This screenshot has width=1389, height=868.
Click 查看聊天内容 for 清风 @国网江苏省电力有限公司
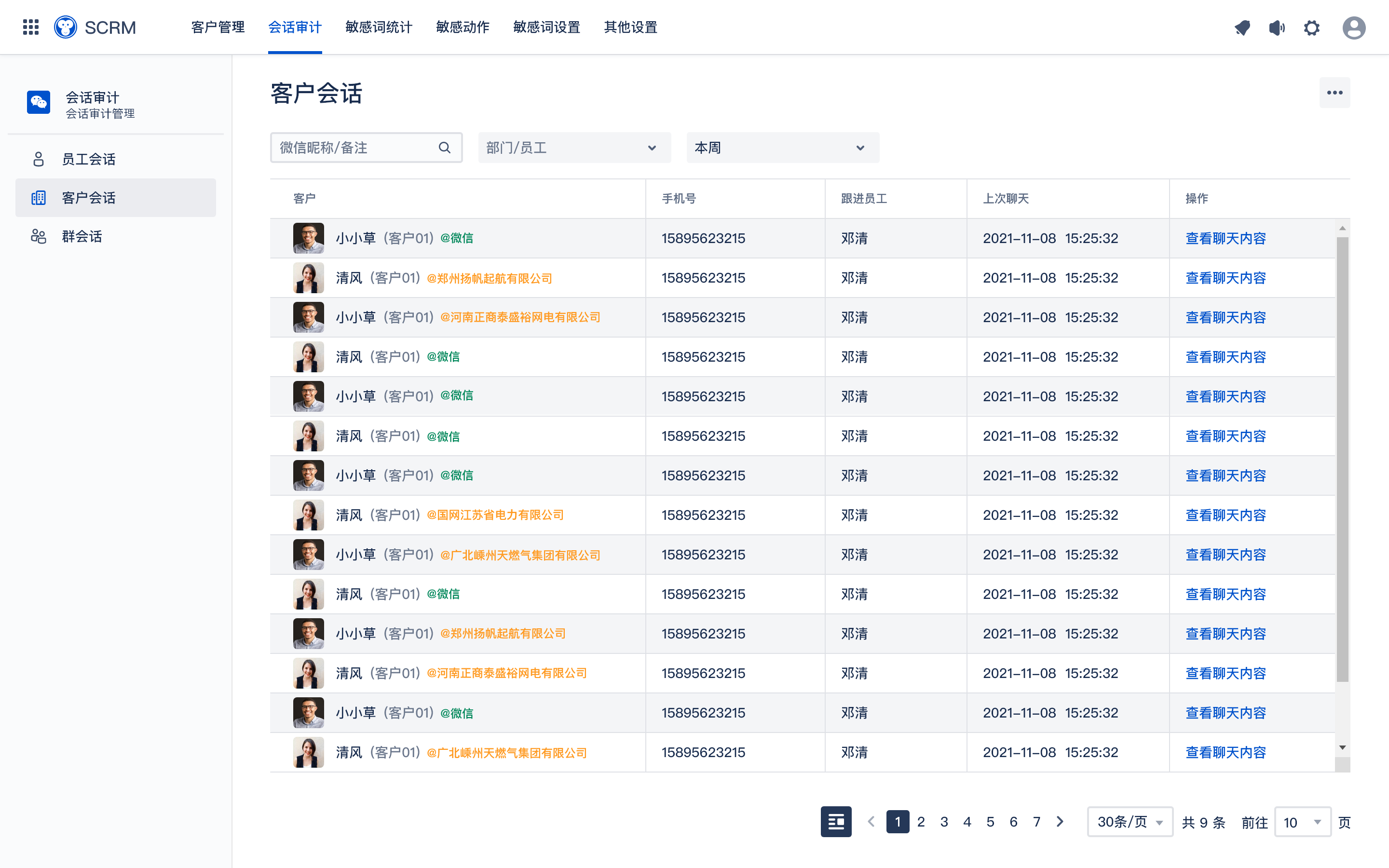tap(1226, 515)
